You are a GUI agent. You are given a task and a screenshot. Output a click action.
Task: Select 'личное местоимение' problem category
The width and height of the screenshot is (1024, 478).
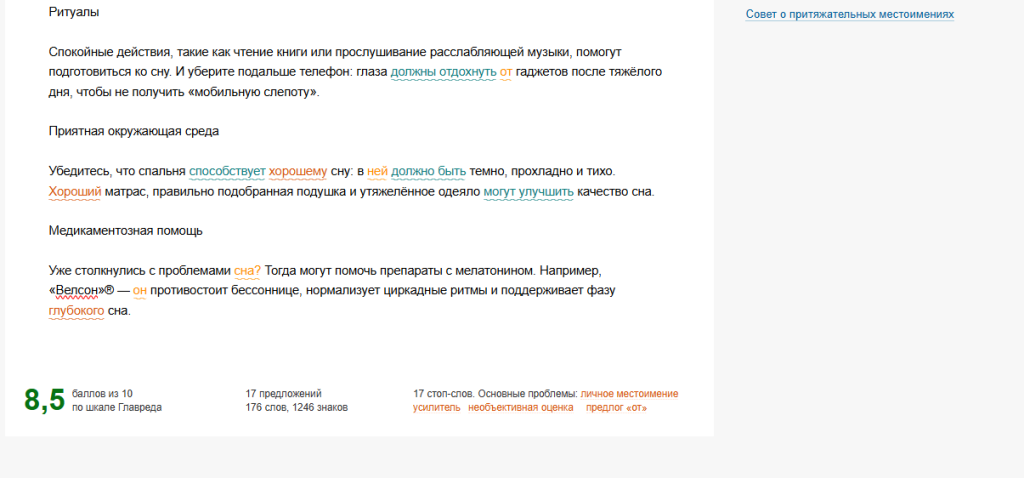[x=630, y=394]
